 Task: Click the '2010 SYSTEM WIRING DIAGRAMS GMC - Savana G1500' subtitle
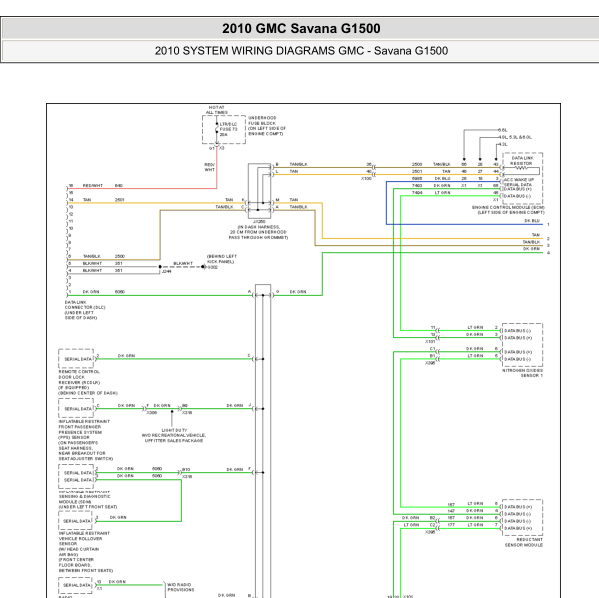click(301, 51)
